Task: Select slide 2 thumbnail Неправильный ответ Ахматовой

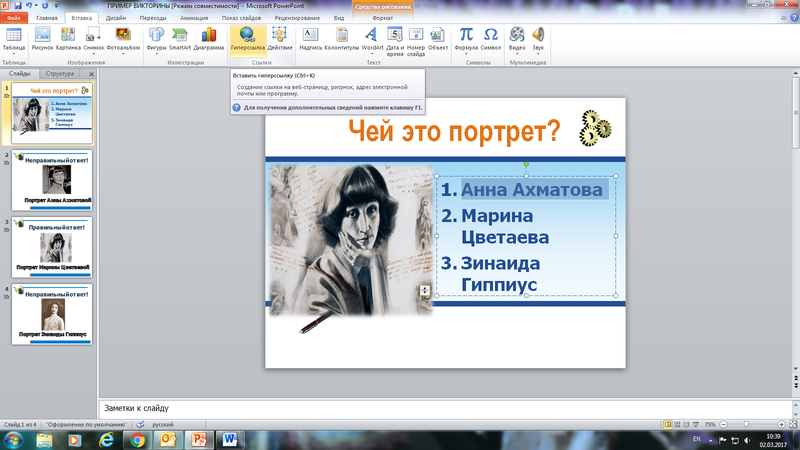Action: point(52,180)
